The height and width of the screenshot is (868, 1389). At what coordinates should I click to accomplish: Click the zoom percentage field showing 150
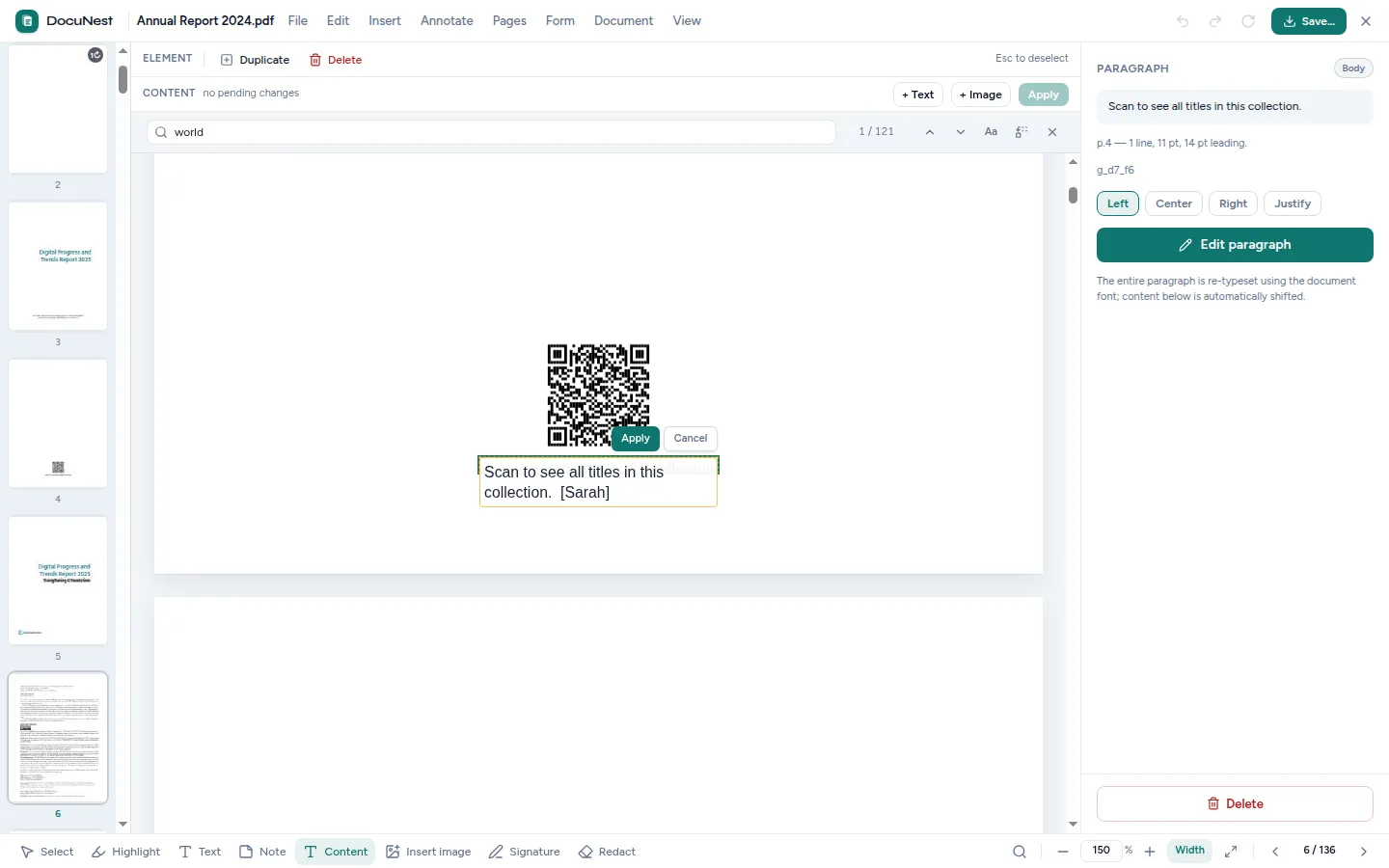point(1102,851)
